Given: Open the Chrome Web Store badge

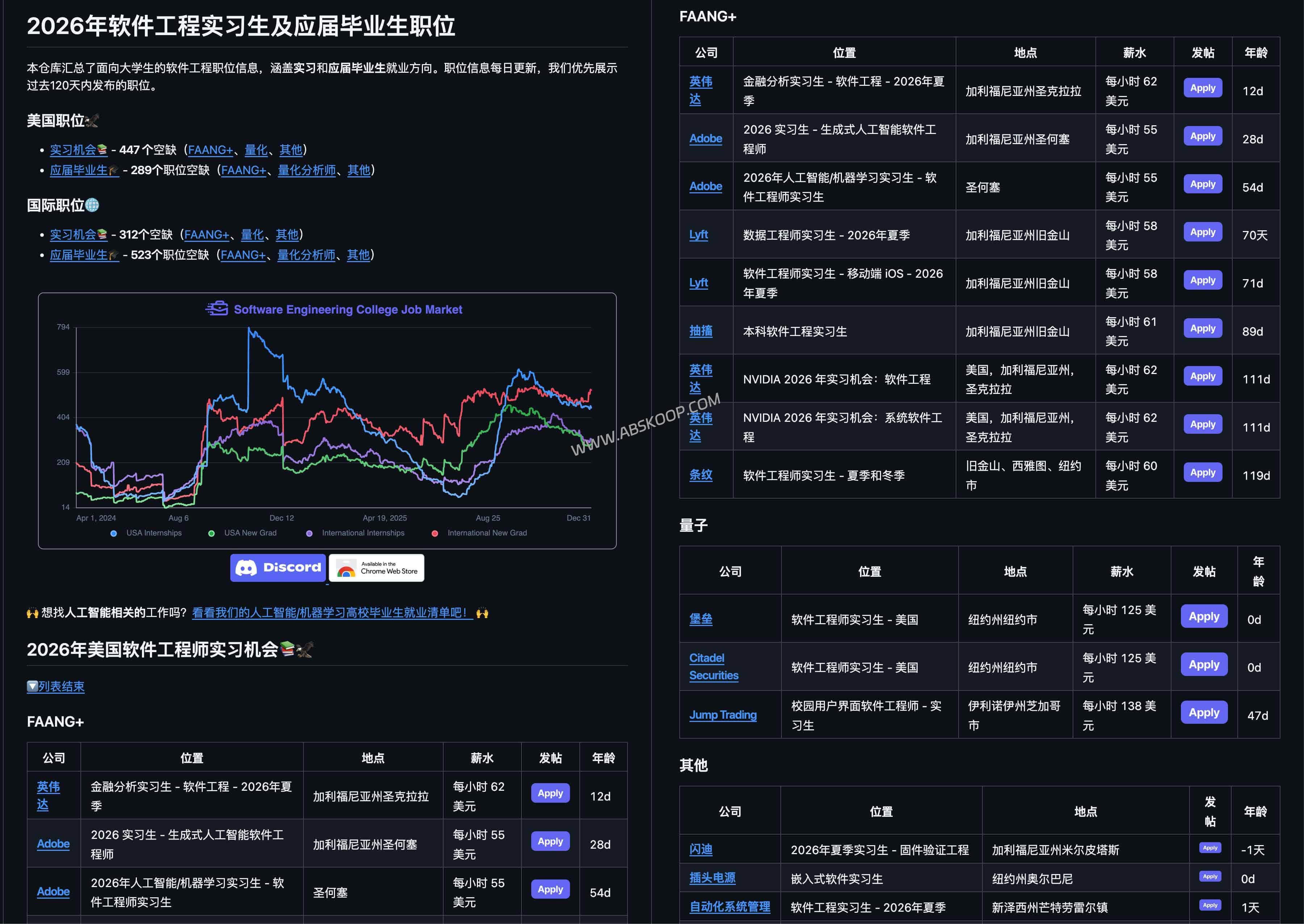Looking at the screenshot, I should click(x=377, y=567).
